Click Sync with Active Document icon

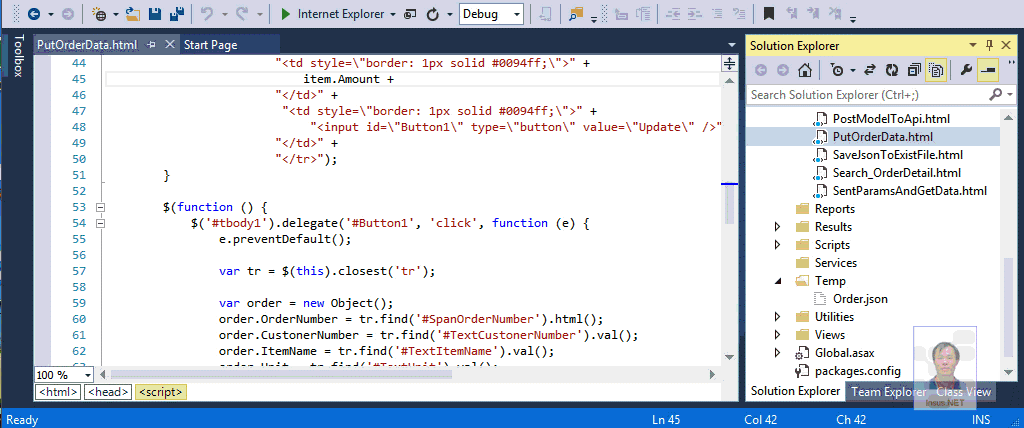(870, 70)
